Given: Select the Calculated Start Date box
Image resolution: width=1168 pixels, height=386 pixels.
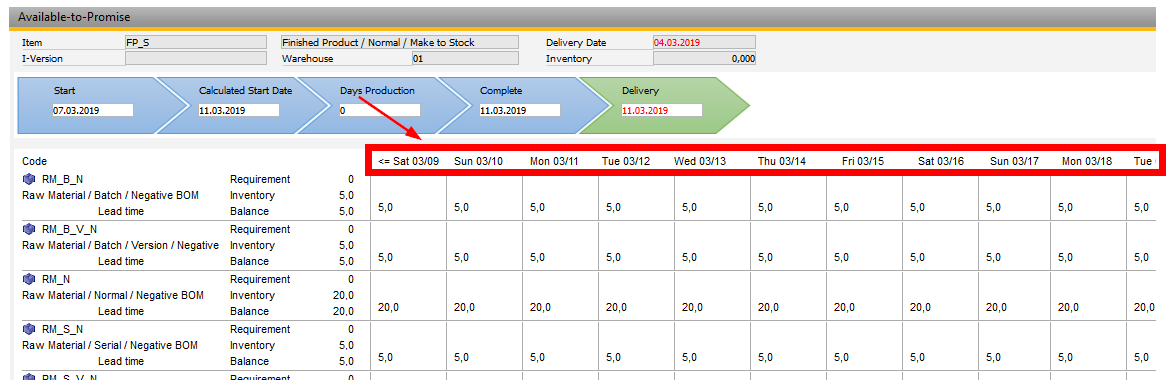Looking at the screenshot, I should pos(238,110).
